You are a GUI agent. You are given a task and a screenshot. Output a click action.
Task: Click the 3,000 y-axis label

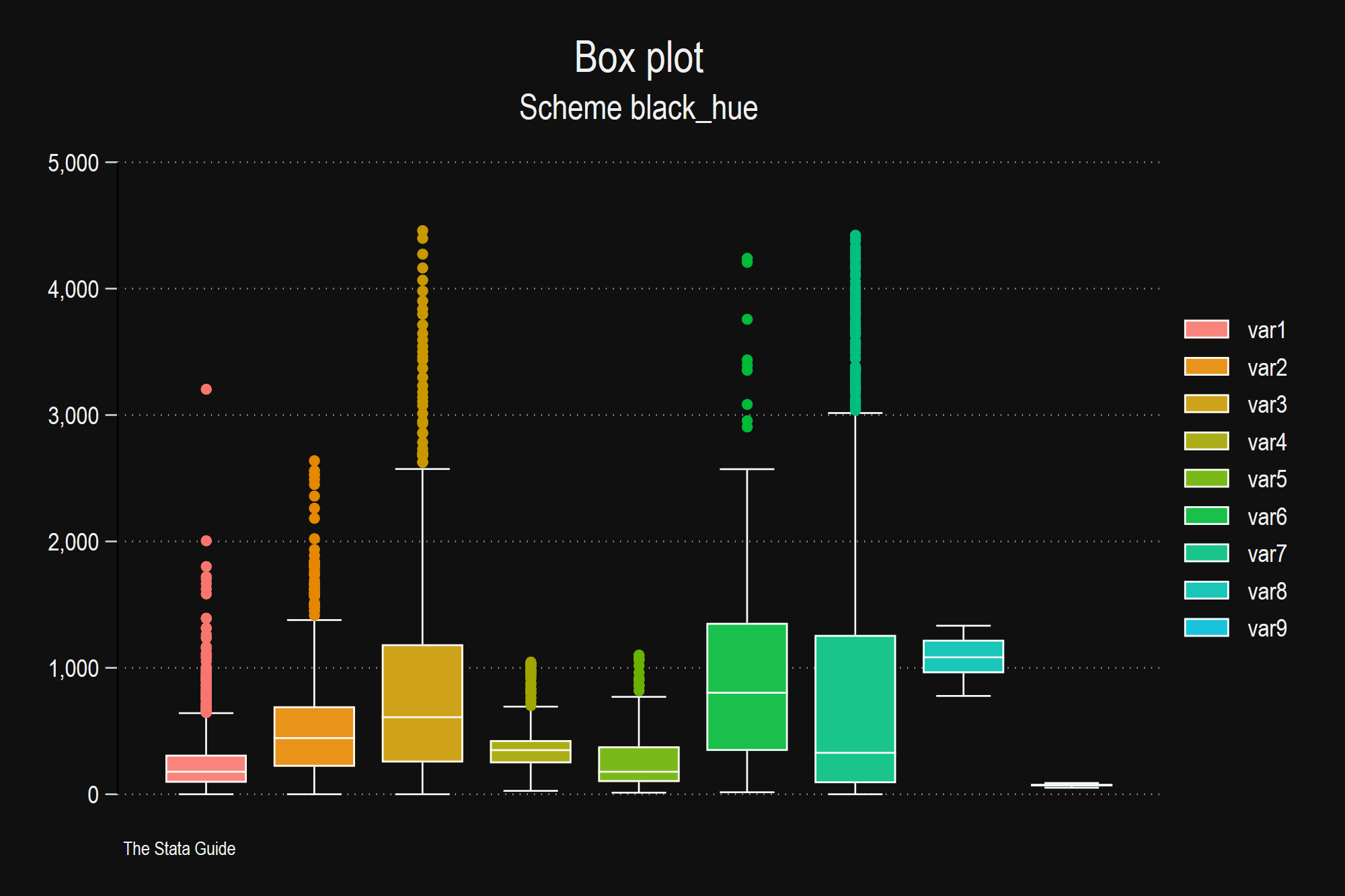[73, 416]
